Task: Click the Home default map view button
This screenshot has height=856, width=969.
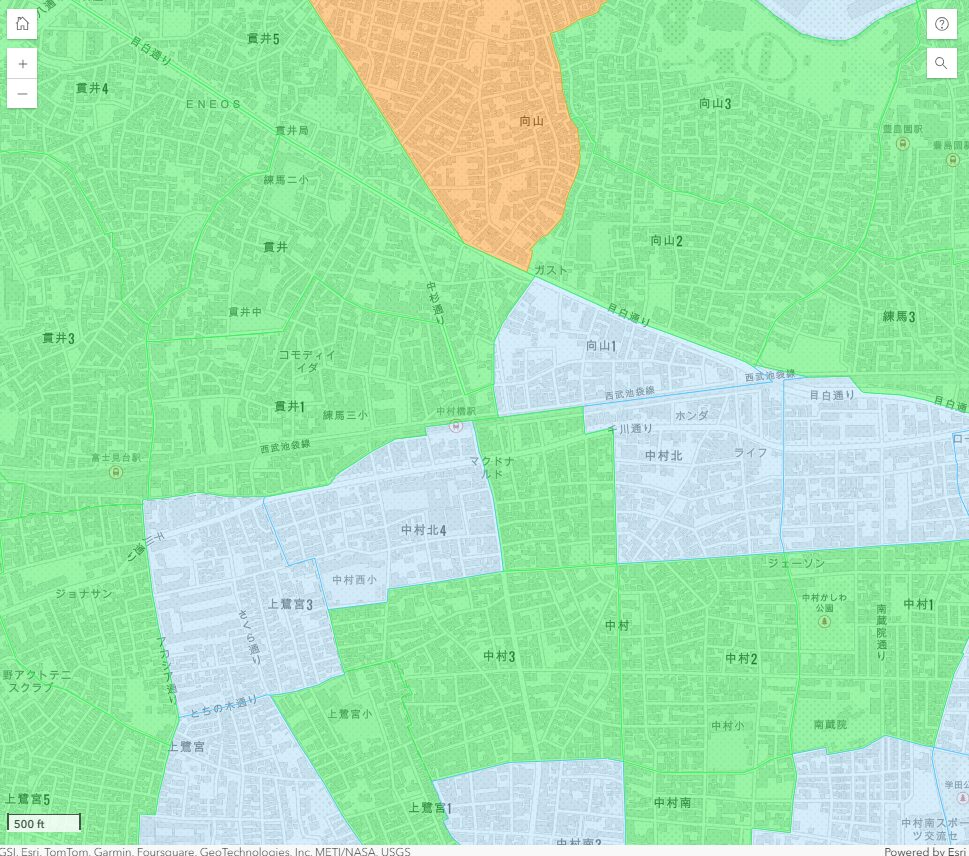Action: click(22, 24)
